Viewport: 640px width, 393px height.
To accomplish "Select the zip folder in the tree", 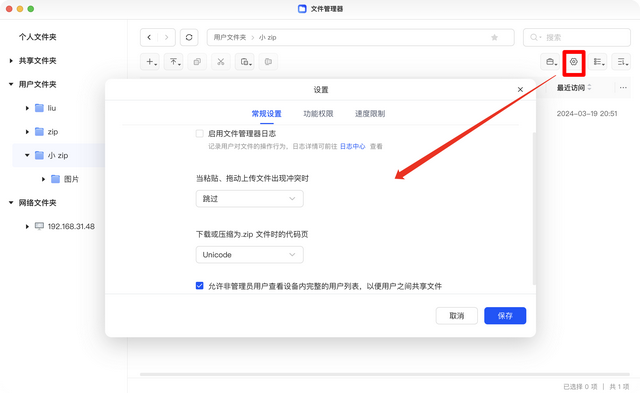I will (x=53, y=132).
